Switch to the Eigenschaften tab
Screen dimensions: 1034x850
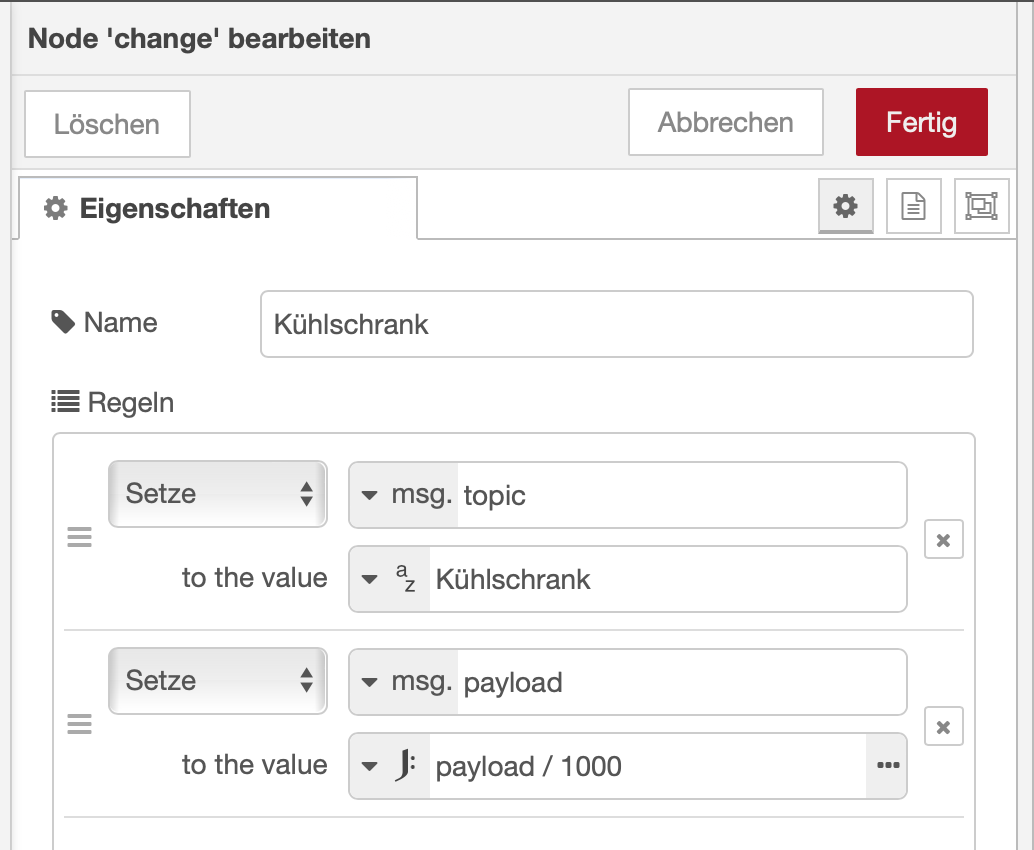(218, 208)
